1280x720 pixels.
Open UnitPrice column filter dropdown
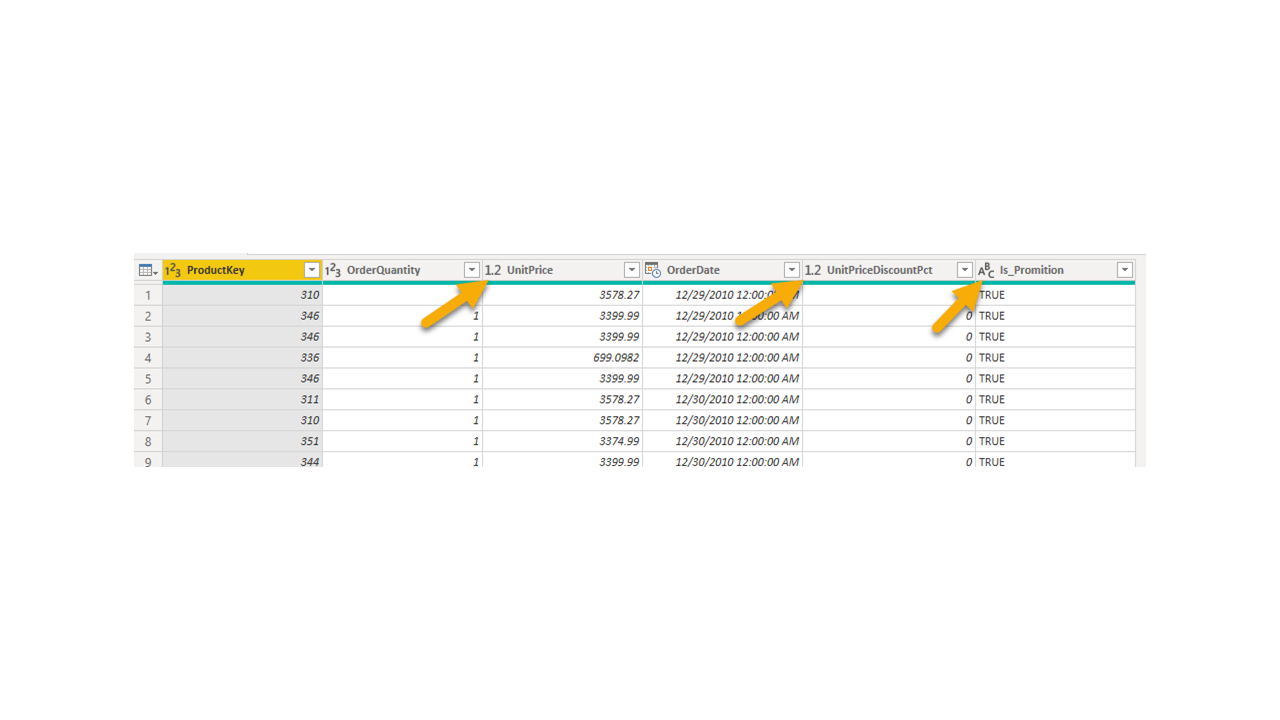632,270
